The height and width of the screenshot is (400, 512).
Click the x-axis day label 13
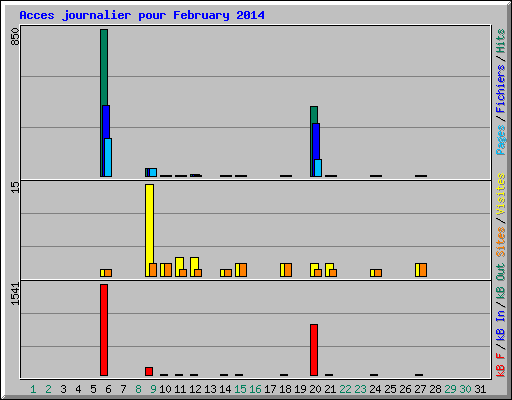click(x=210, y=389)
